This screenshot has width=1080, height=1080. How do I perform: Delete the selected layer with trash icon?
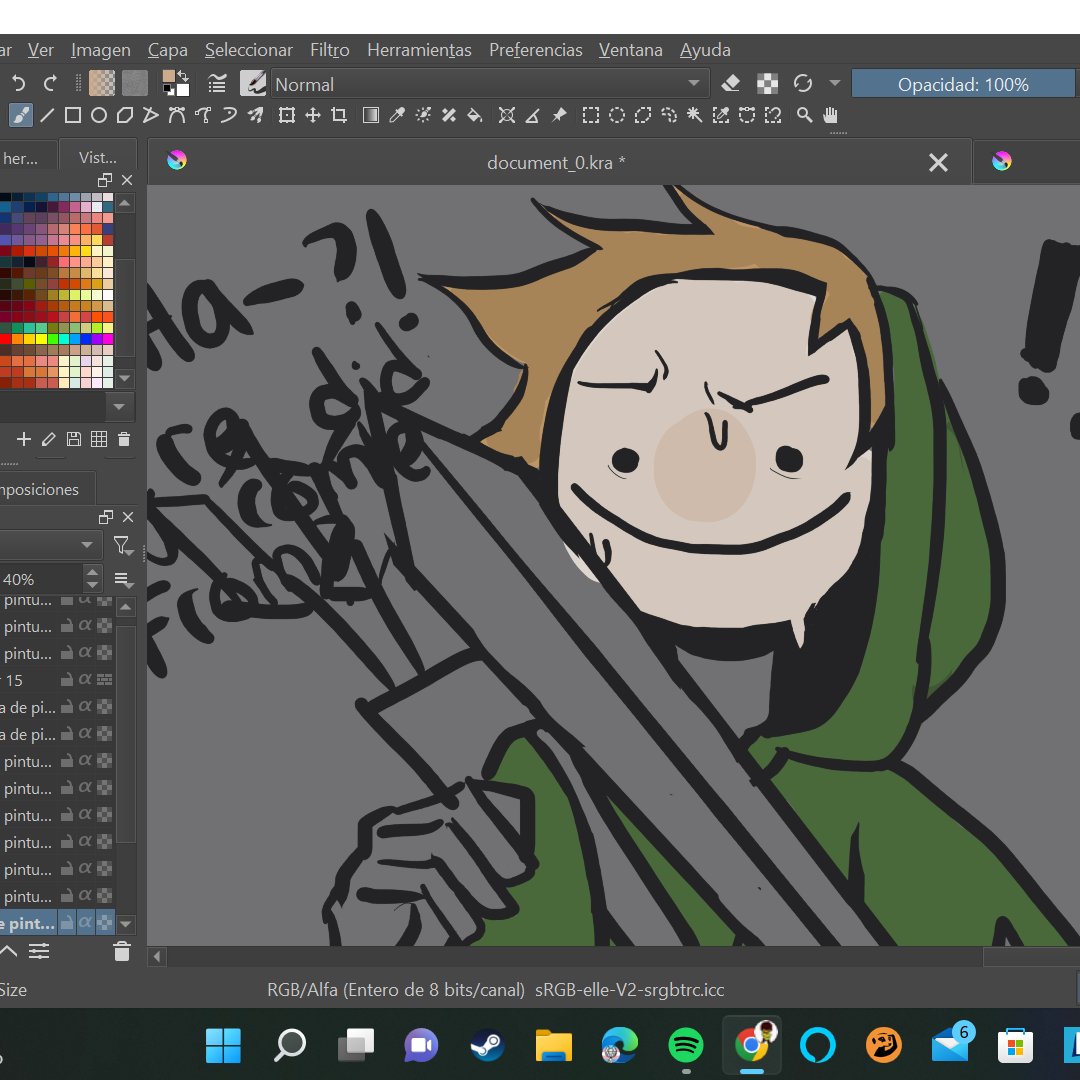pyautogui.click(x=122, y=951)
